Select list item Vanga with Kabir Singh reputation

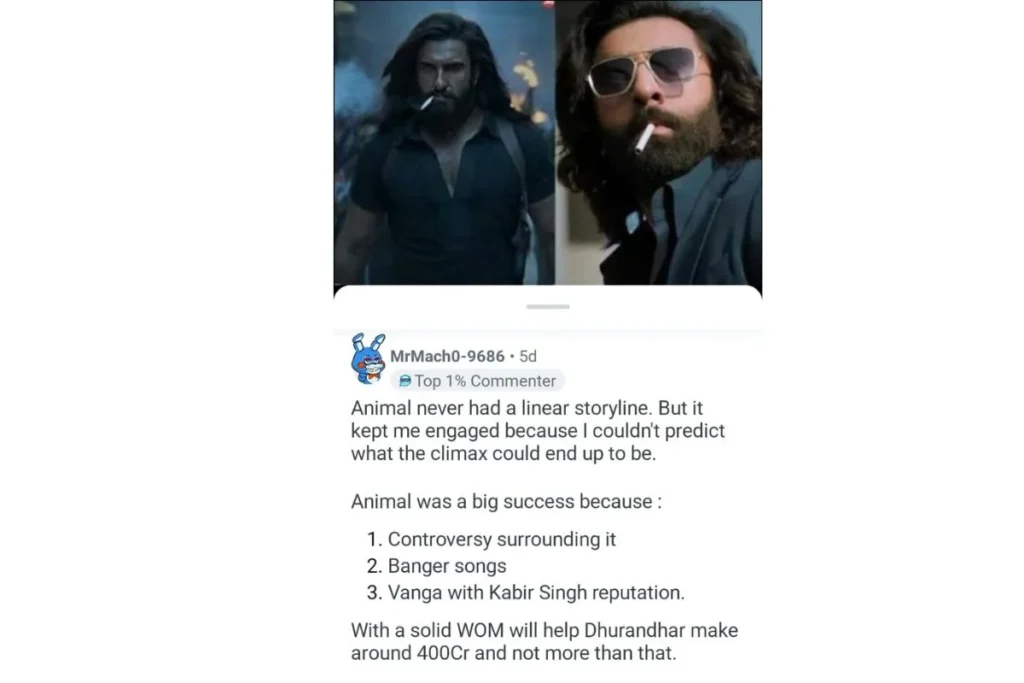pyautogui.click(x=526, y=592)
